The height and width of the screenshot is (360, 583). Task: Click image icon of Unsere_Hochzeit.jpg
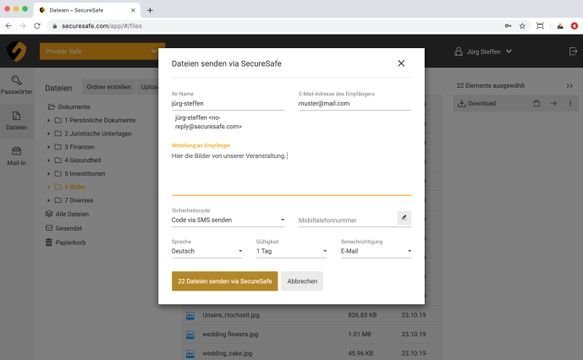(x=190, y=316)
